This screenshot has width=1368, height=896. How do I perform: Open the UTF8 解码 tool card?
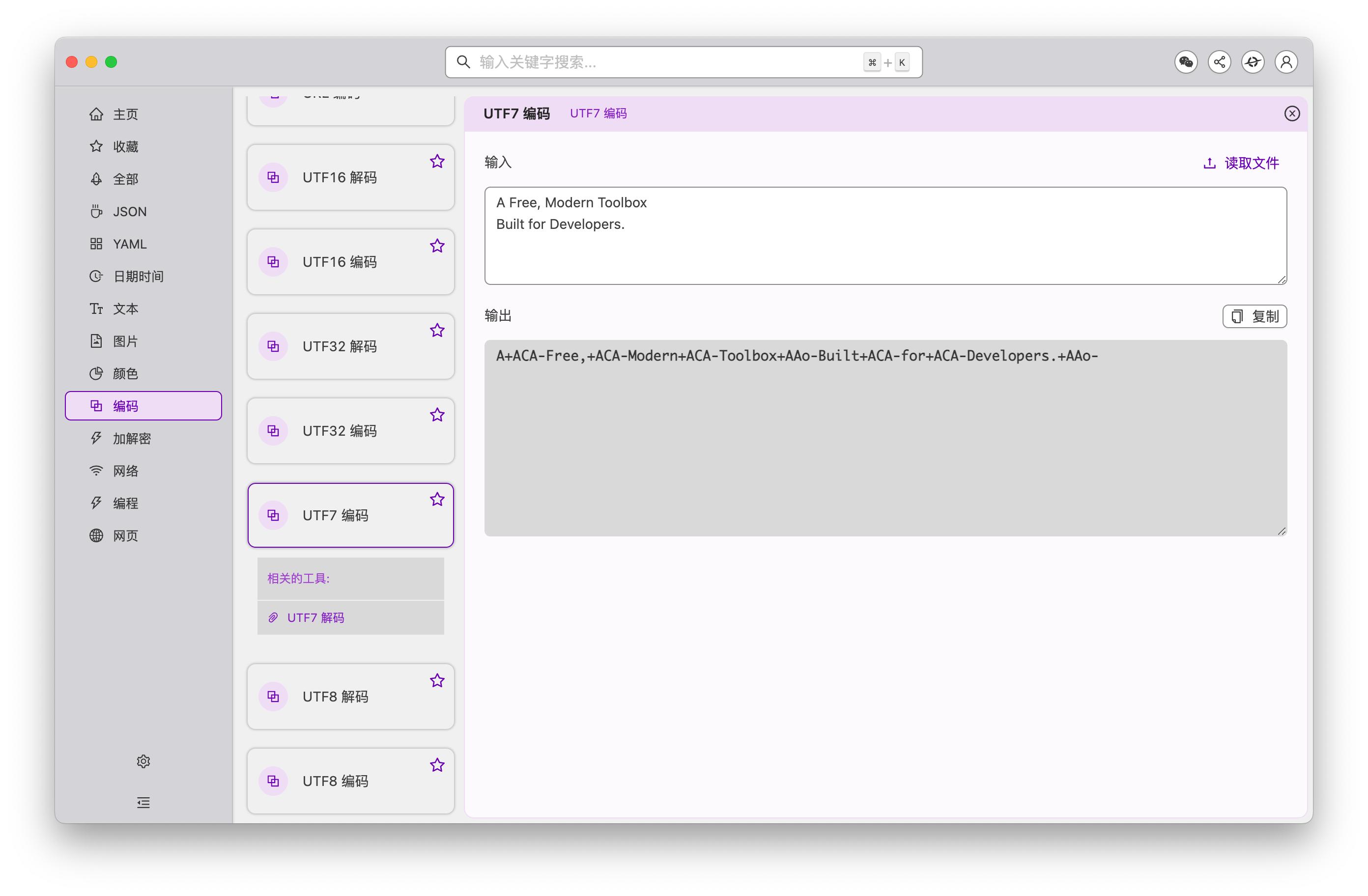(351, 697)
